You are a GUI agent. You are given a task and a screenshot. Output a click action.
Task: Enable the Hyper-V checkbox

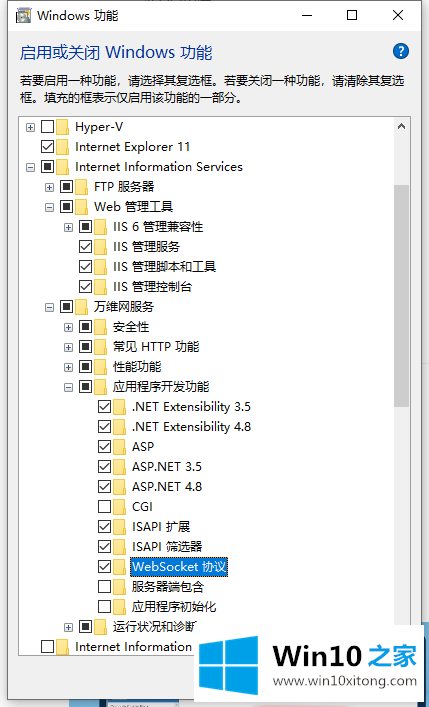[x=47, y=127]
